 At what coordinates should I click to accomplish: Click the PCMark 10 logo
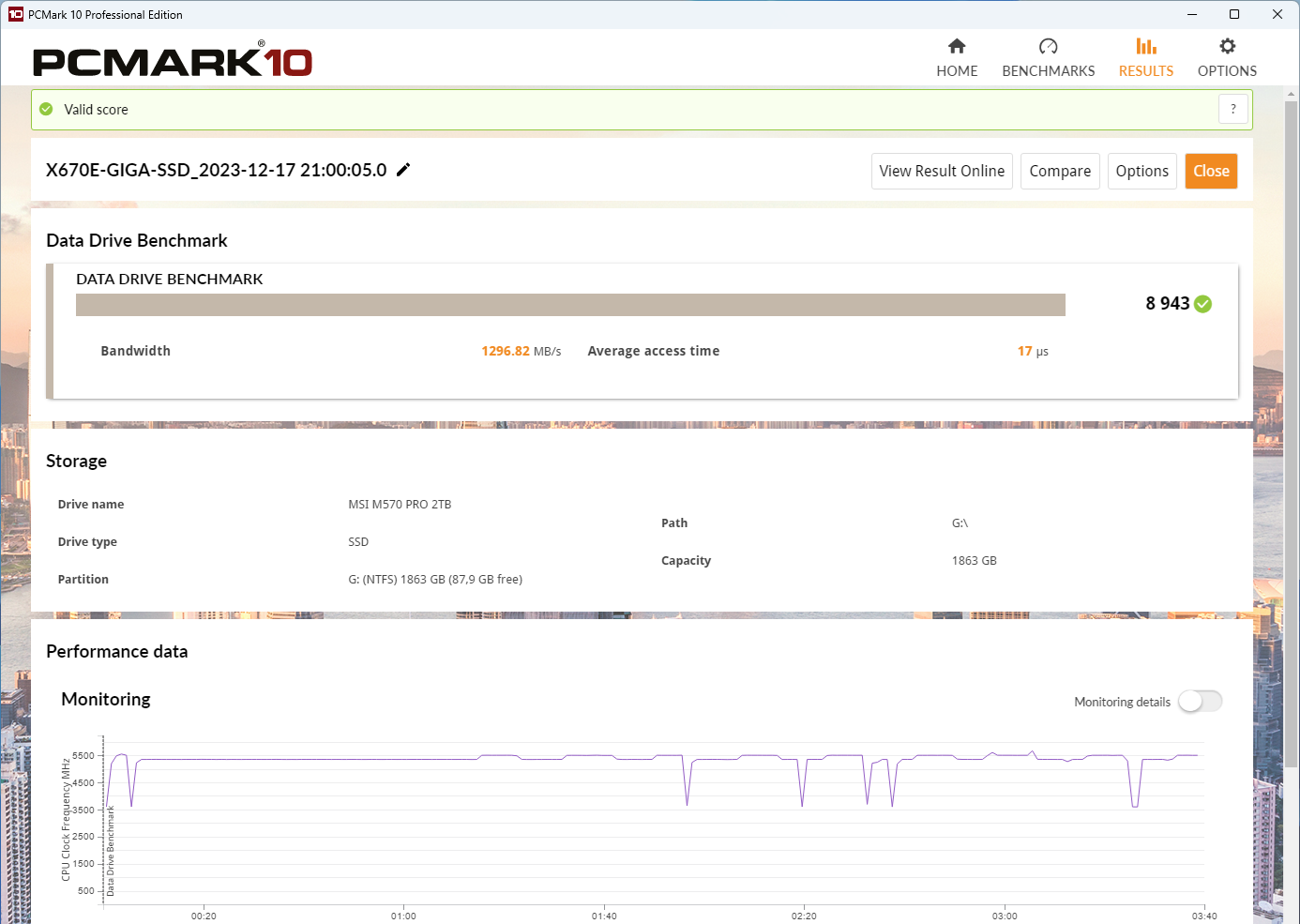[x=173, y=61]
